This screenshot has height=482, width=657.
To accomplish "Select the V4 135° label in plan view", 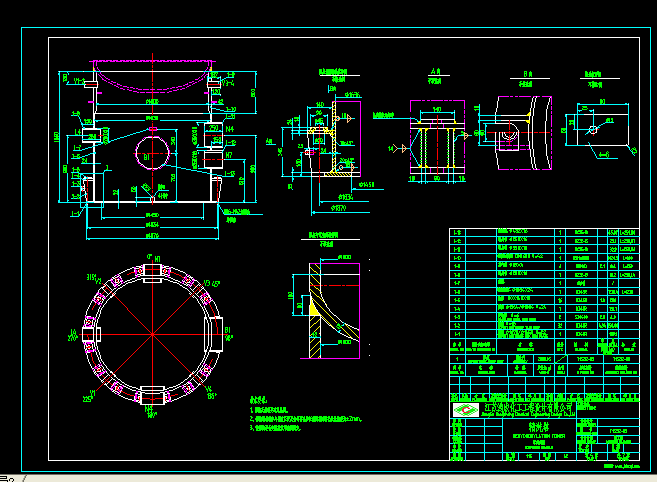I will [x=212, y=392].
